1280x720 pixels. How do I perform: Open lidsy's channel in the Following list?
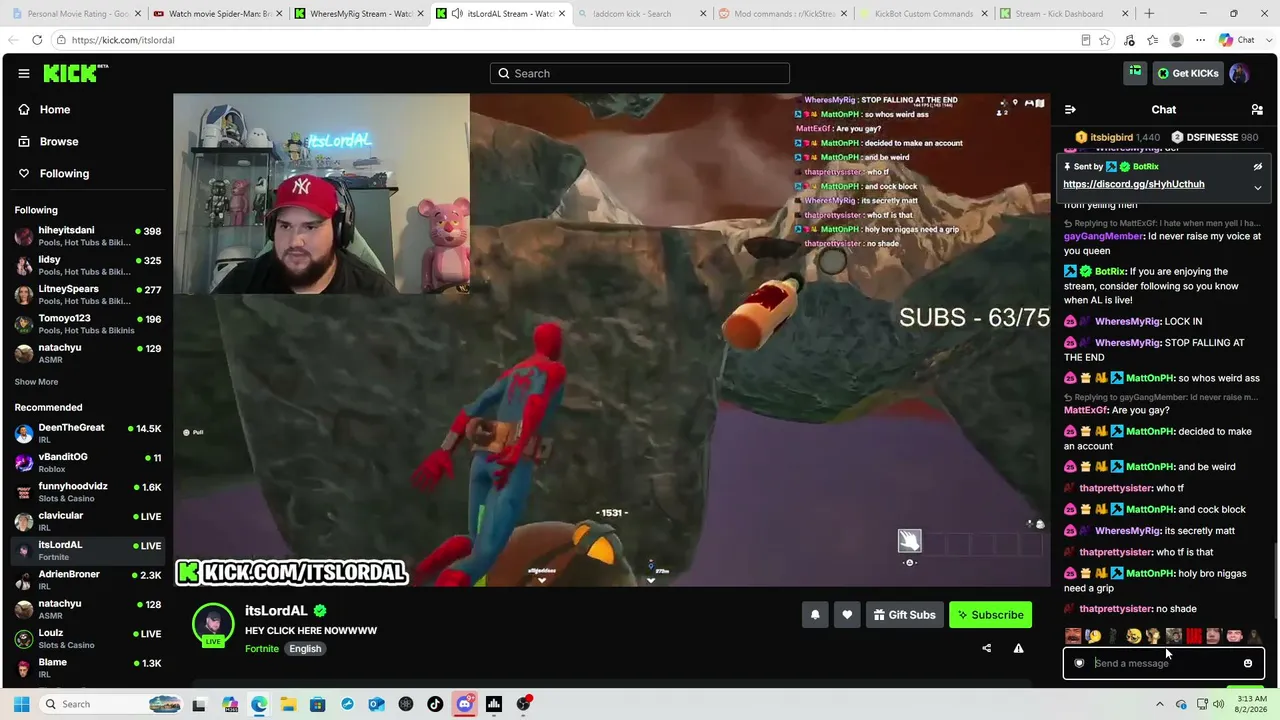(86, 265)
